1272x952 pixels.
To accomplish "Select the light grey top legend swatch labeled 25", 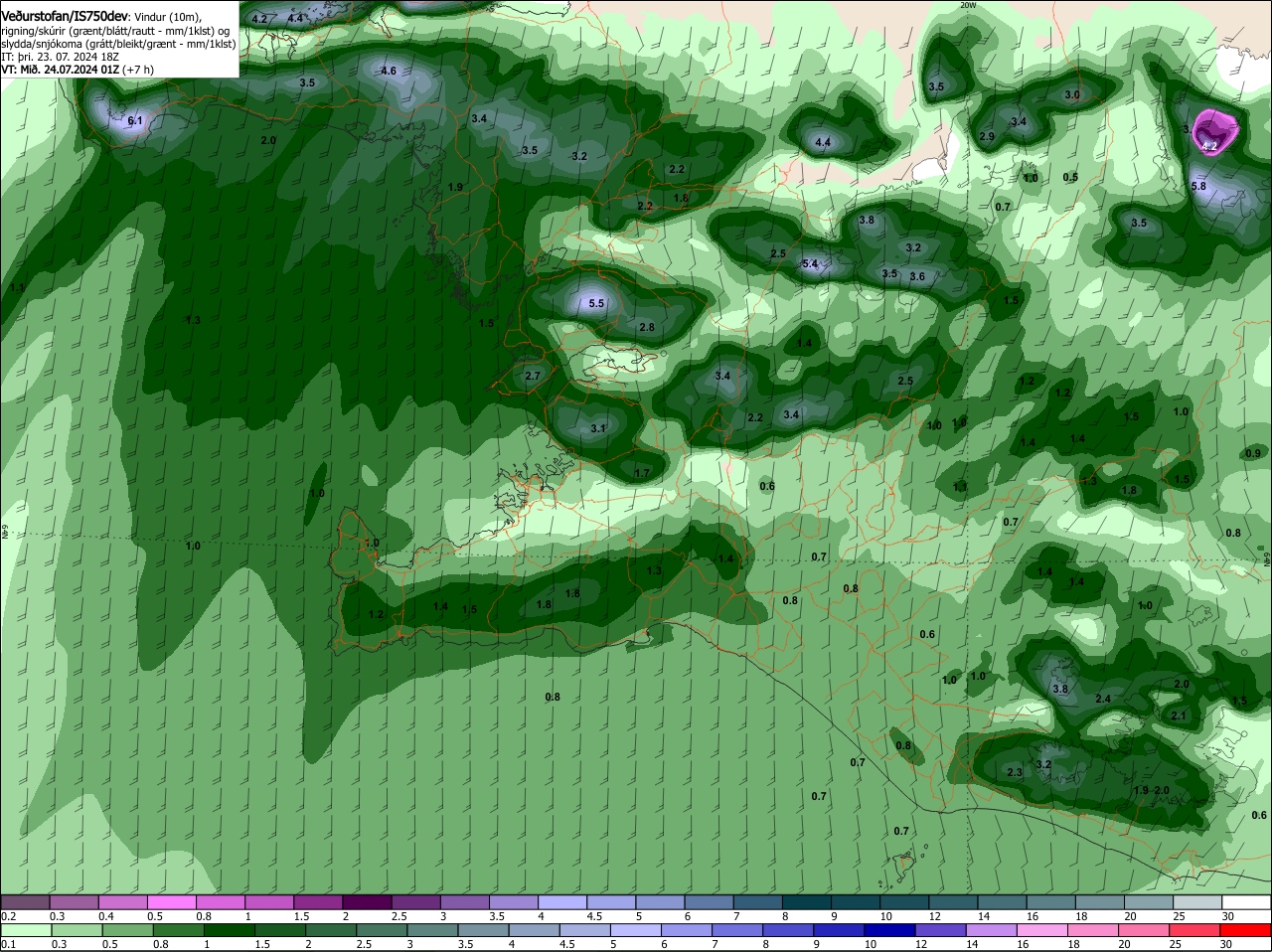I will tap(1197, 902).
